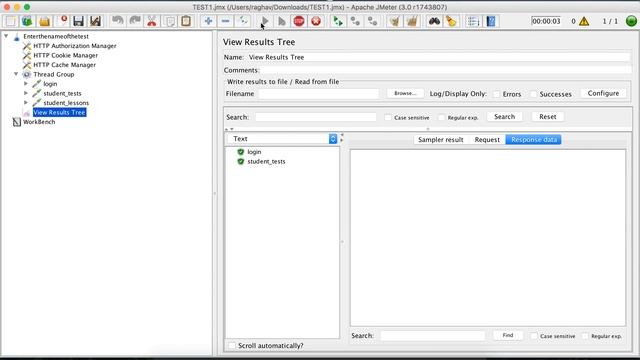This screenshot has height=360, width=640.
Task: Stop the running test with Stop icon
Action: (x=299, y=21)
